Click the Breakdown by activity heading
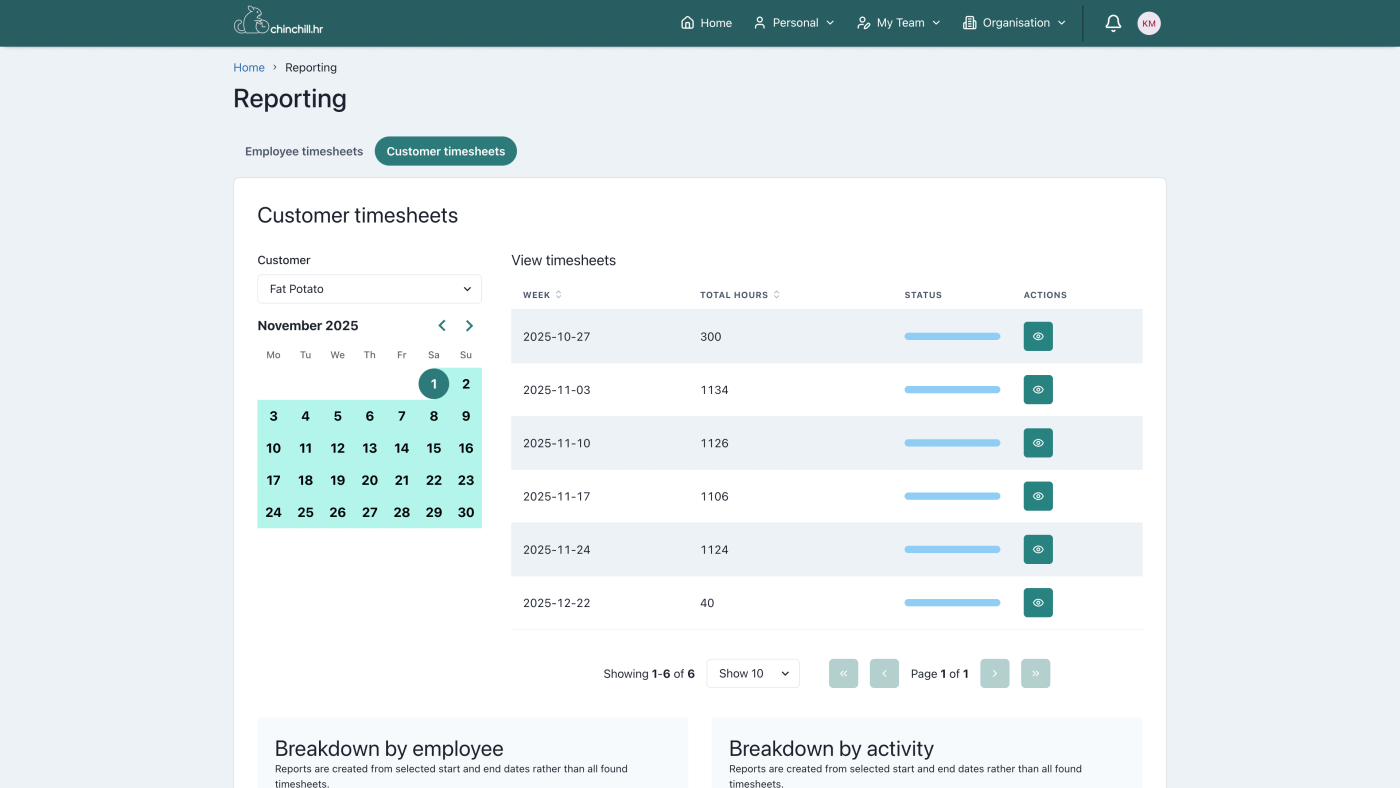 point(831,749)
